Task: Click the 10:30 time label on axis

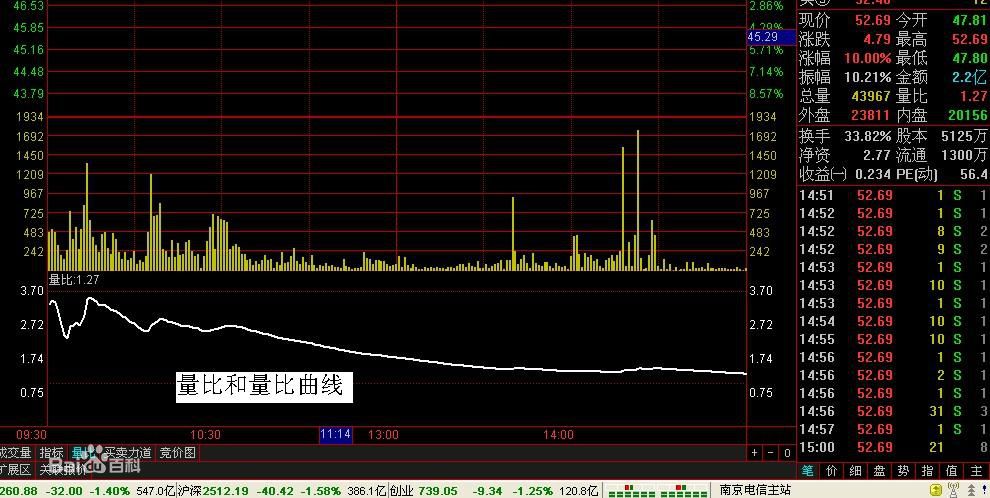Action: click(205, 435)
